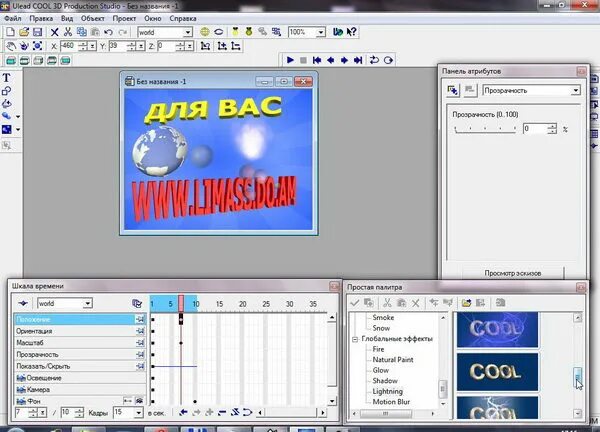Toggle loop mode on playback bar
600x432 pixels.
click(x=374, y=60)
